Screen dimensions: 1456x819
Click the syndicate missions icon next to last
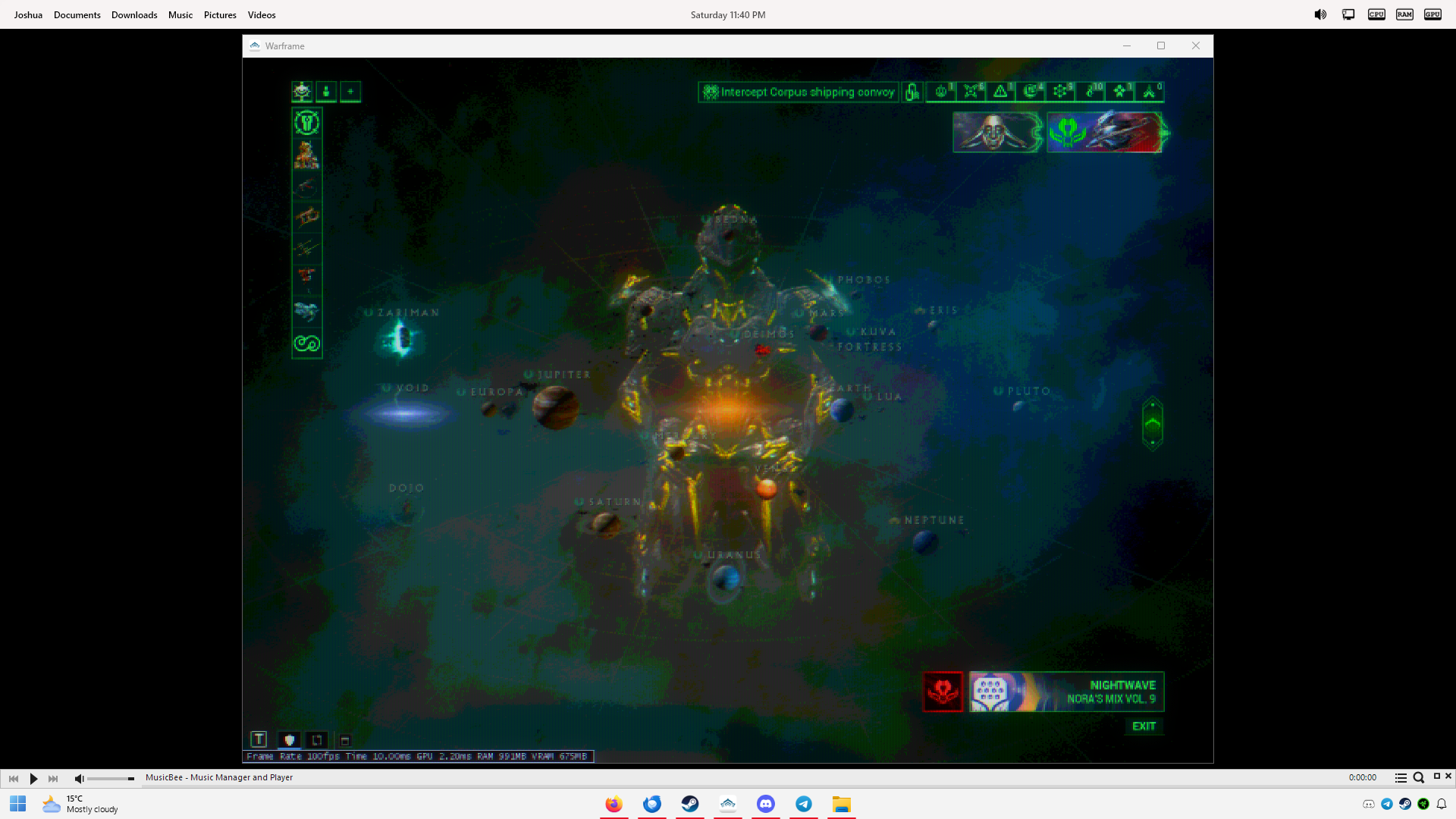tap(1120, 93)
